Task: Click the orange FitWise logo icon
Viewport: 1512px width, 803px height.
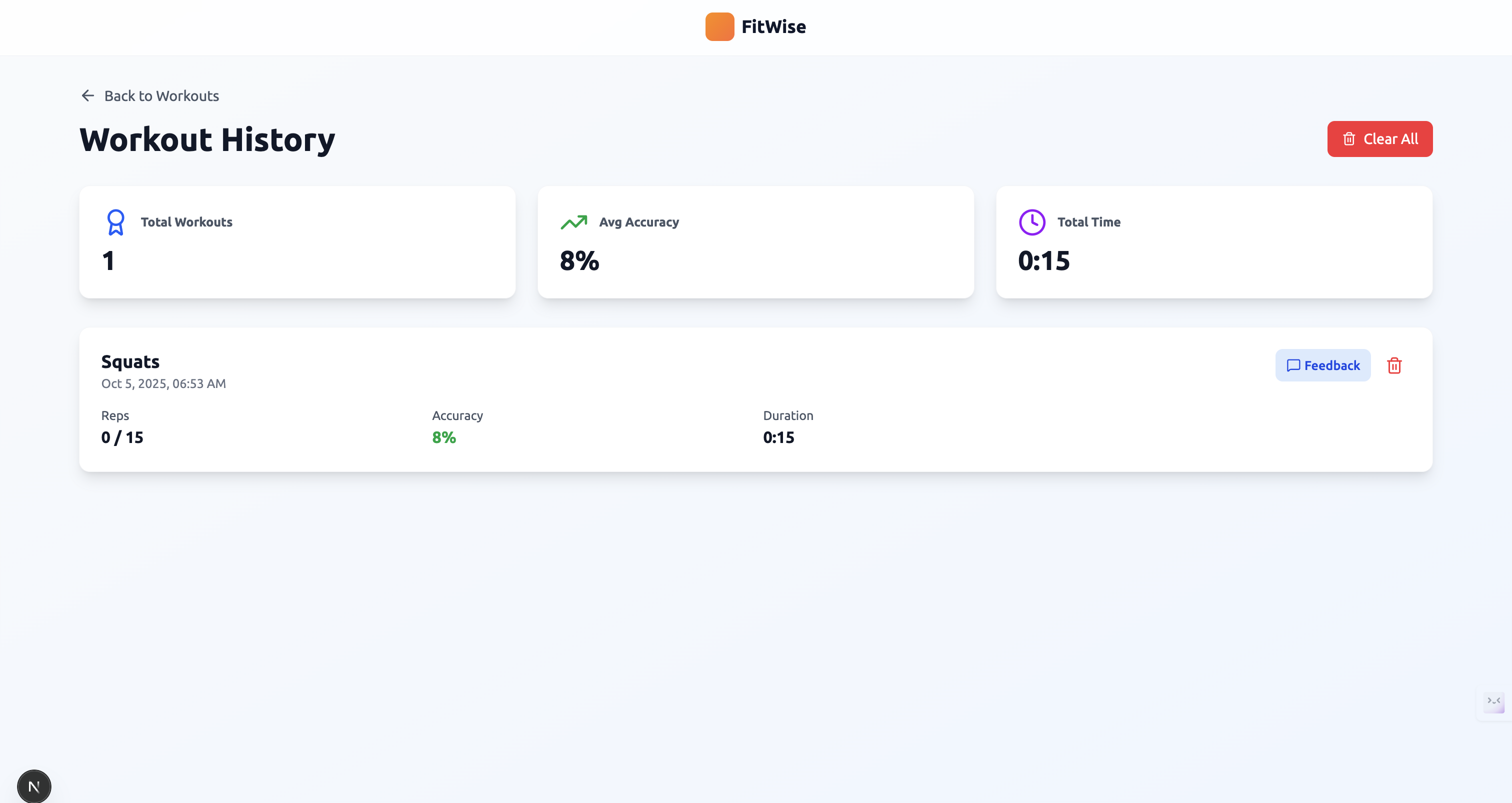Action: [x=719, y=26]
